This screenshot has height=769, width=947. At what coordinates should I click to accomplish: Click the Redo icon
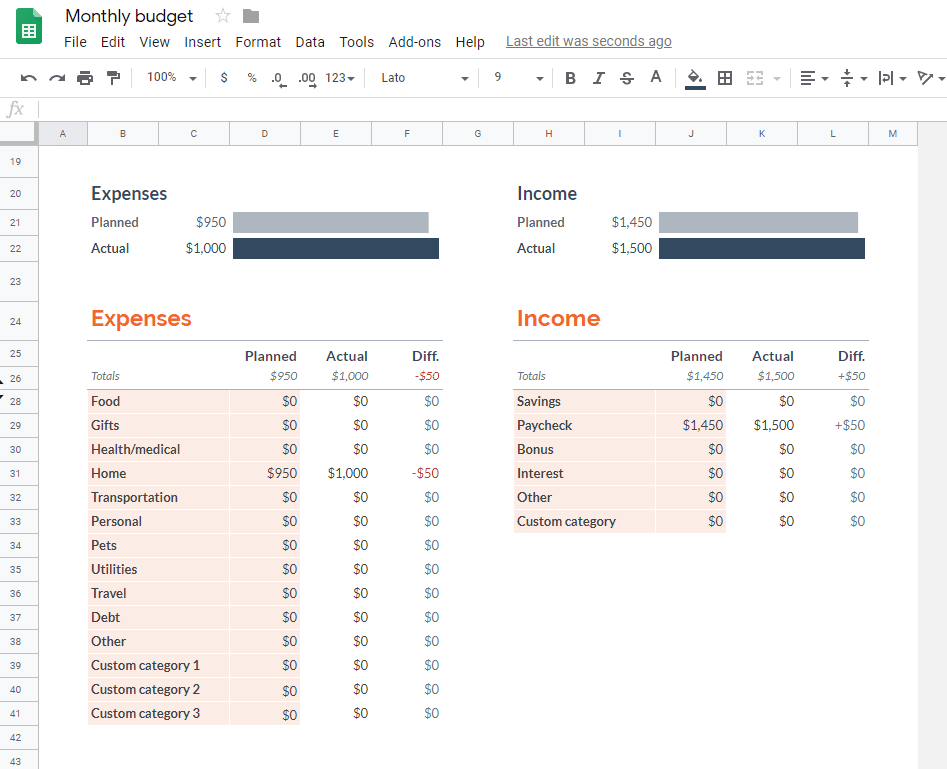point(57,78)
